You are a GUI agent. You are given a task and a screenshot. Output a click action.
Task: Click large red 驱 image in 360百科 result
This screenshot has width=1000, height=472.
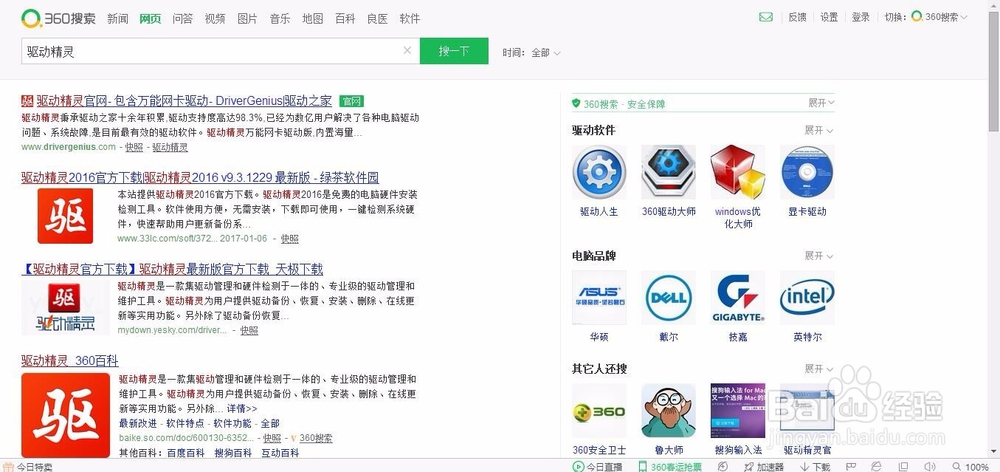tap(65, 415)
